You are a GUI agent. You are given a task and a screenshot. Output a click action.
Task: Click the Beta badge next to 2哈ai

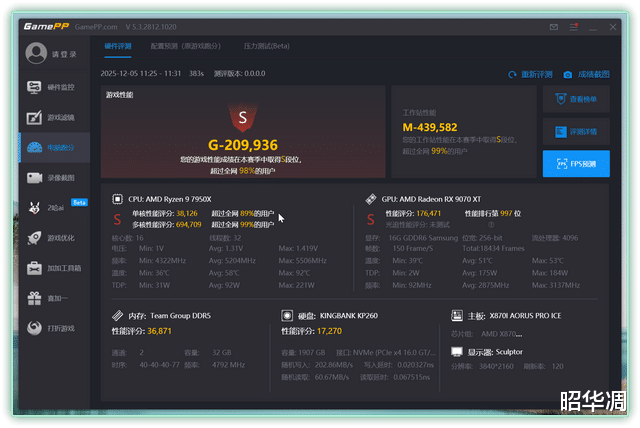pyautogui.click(x=79, y=202)
